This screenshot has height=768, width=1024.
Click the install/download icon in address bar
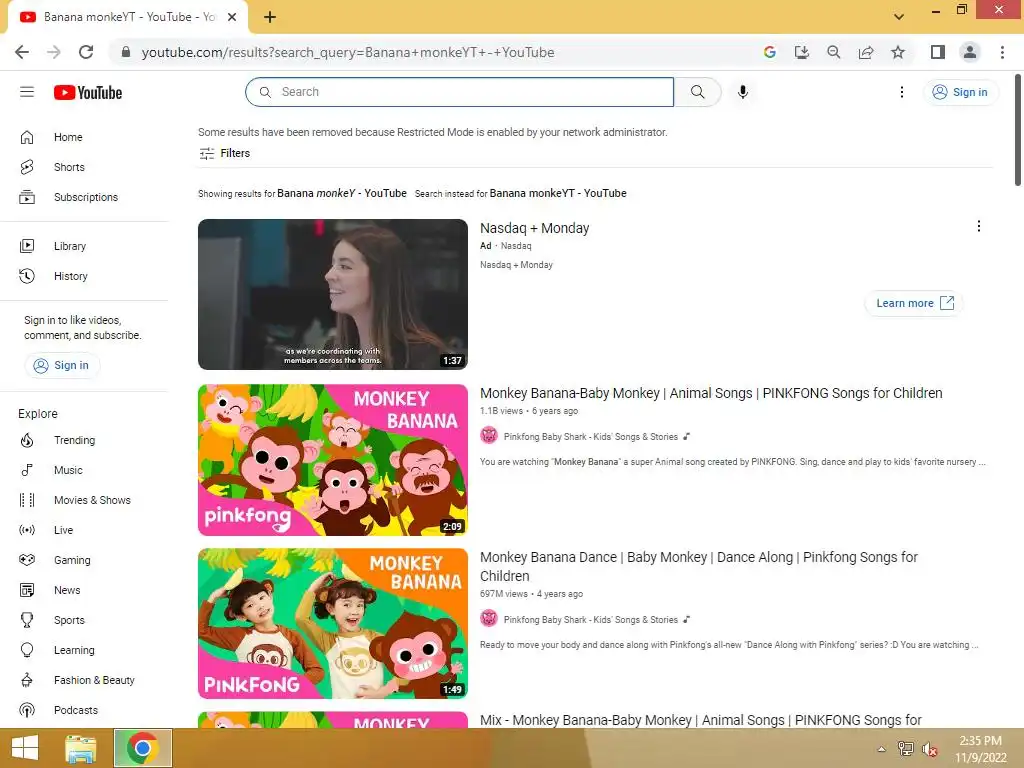(802, 52)
